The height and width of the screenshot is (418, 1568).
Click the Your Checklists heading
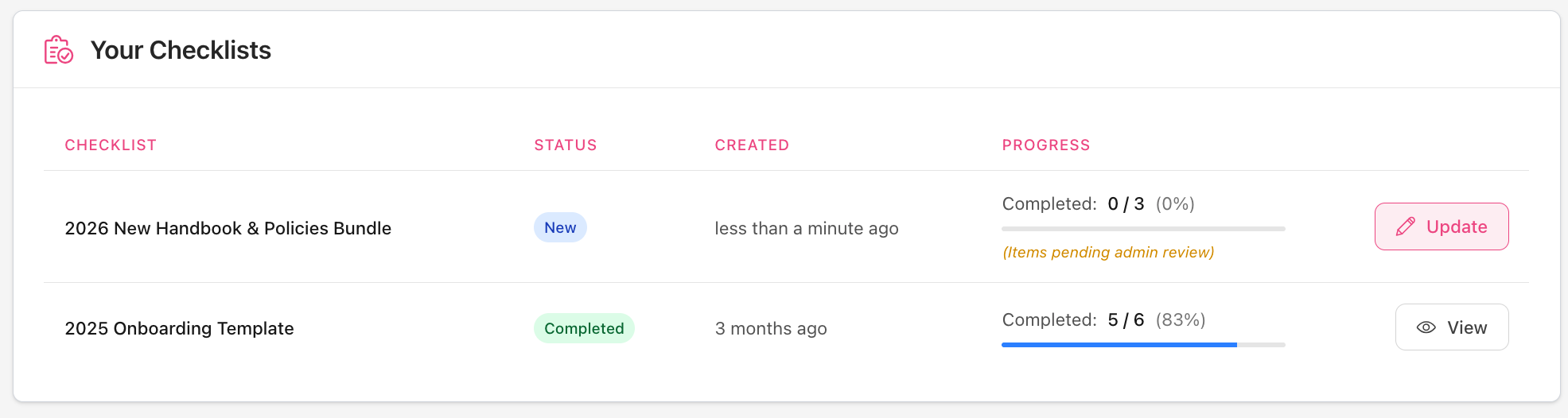181,50
